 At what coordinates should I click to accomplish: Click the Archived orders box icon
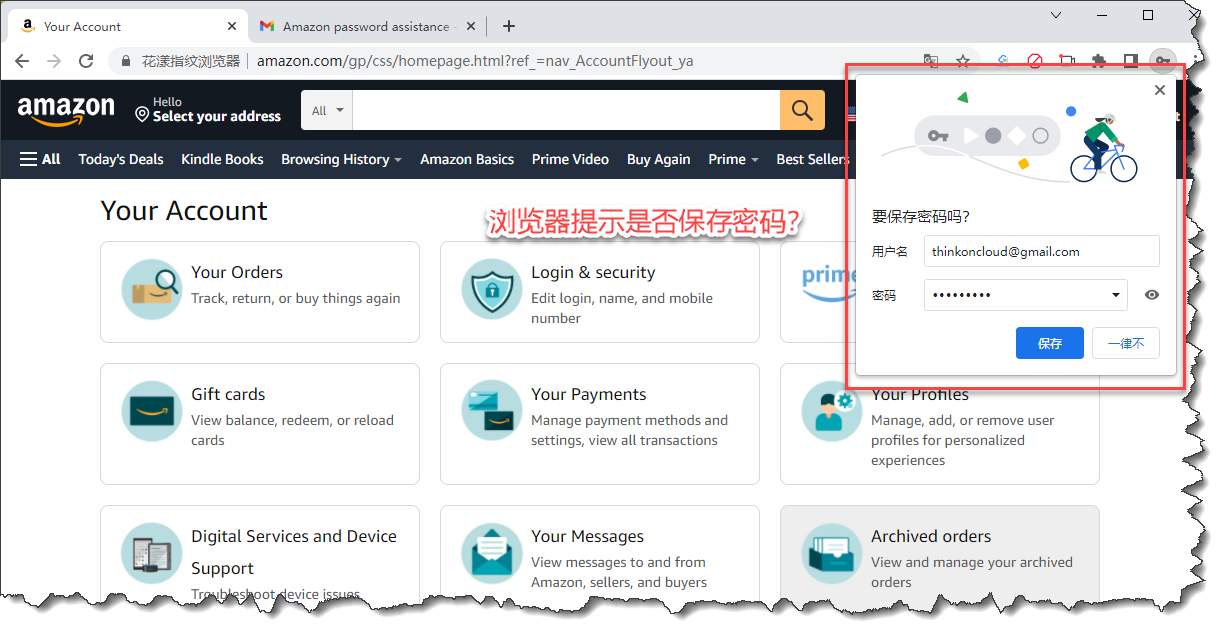tap(832, 552)
